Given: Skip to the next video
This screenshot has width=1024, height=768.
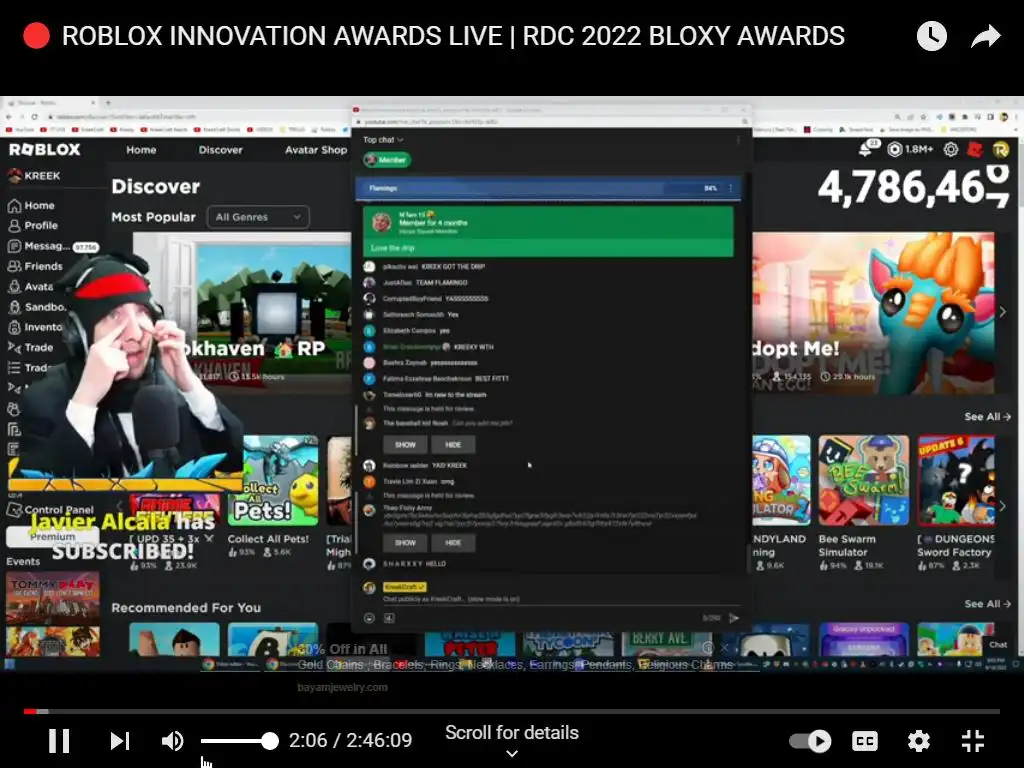Looking at the screenshot, I should click(120, 741).
